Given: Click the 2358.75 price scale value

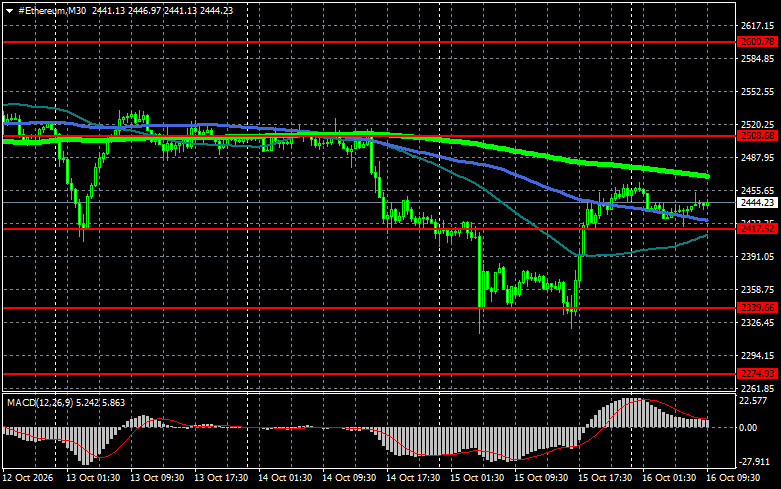Looking at the screenshot, I should pos(758,289).
